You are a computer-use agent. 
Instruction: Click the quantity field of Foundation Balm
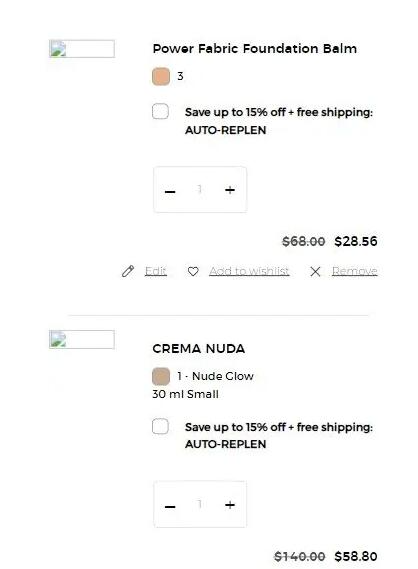pyautogui.click(x=200, y=189)
